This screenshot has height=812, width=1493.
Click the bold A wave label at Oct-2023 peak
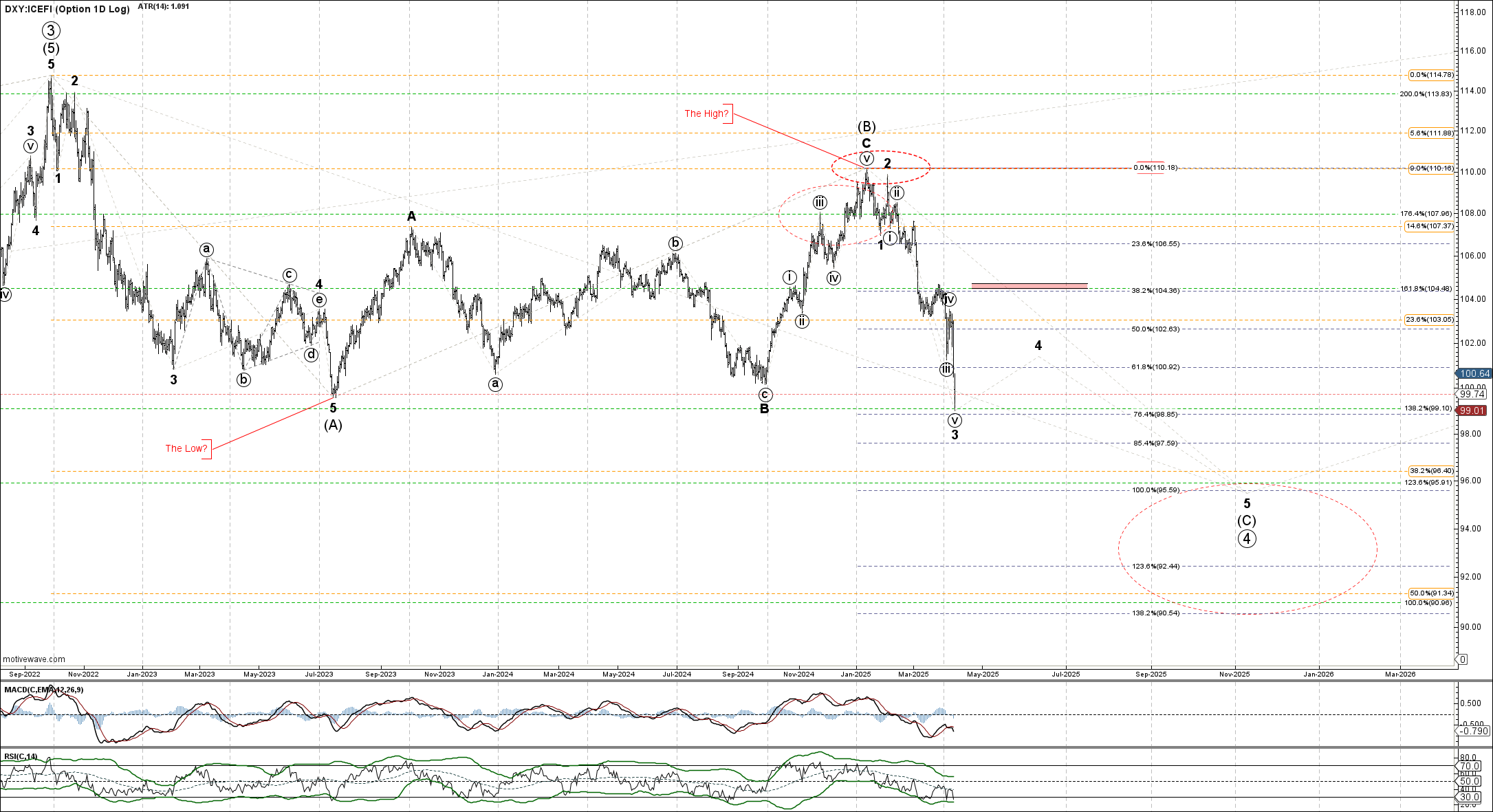[x=411, y=217]
